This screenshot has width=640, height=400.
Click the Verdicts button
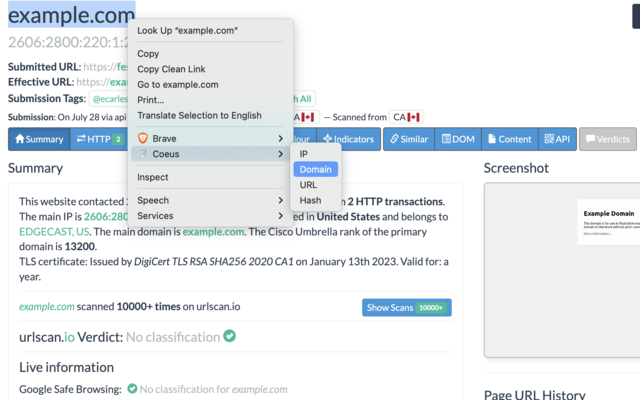tap(607, 139)
